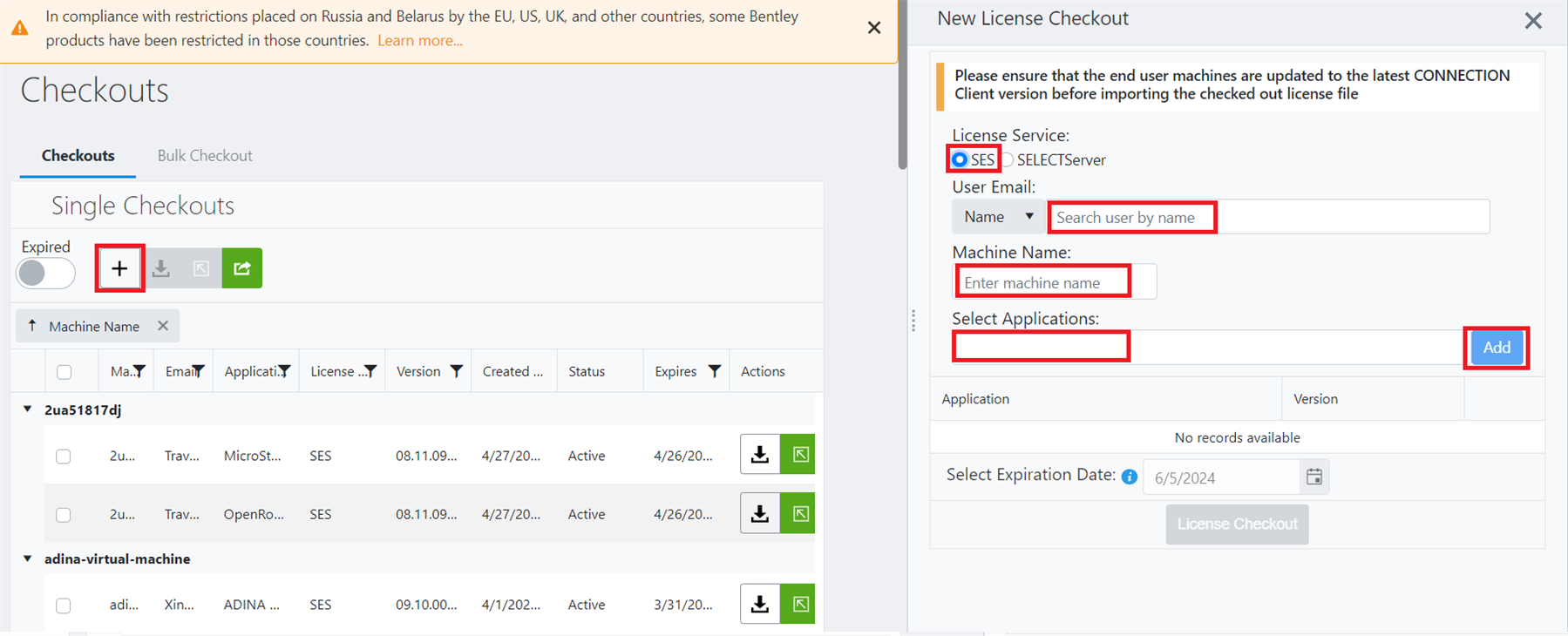This screenshot has height=636, width=1568.
Task: Open the expiration date calendar picker
Action: tap(1314, 477)
